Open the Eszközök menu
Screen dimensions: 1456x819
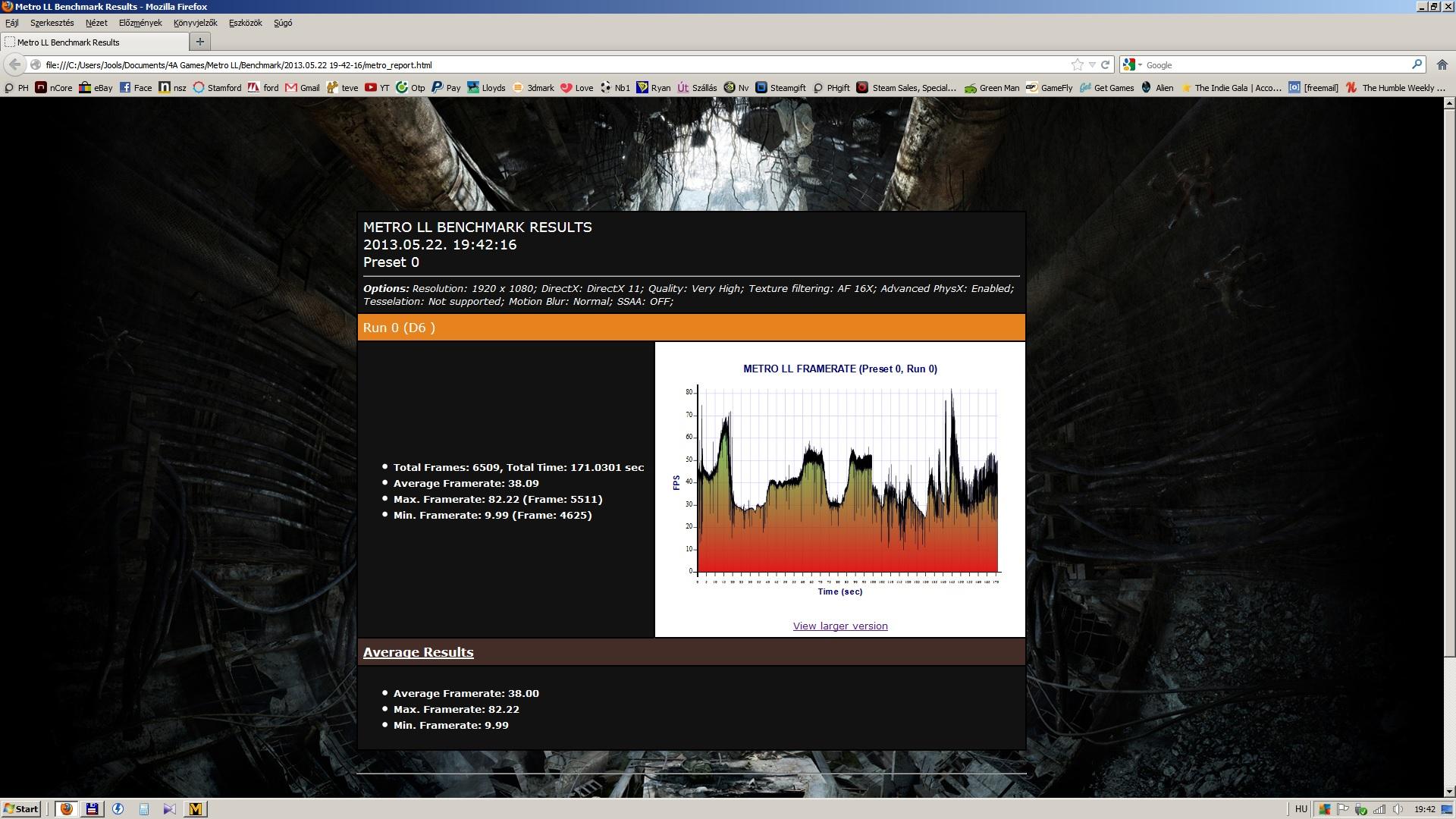[245, 23]
